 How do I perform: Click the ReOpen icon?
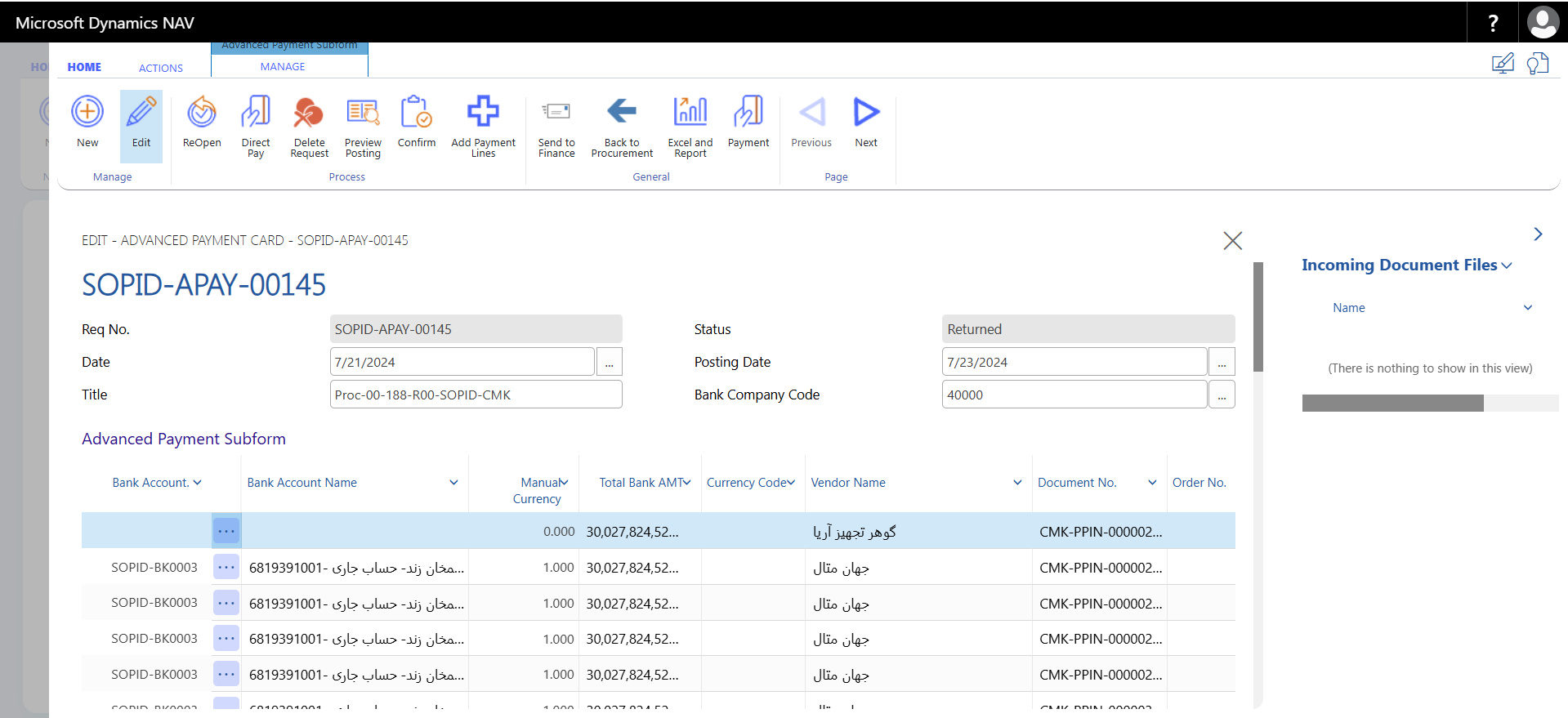(x=202, y=112)
